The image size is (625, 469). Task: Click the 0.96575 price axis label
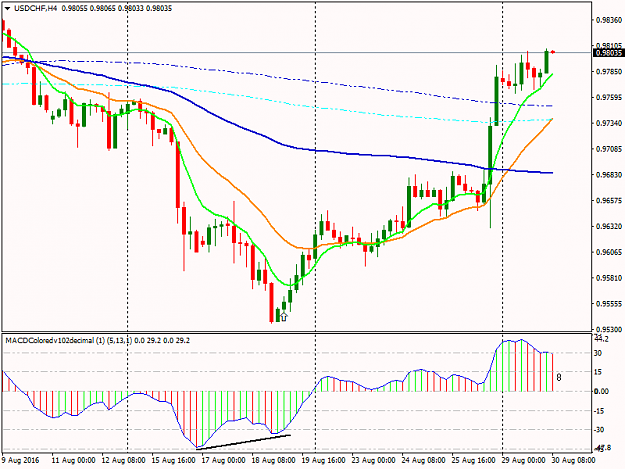(x=609, y=200)
